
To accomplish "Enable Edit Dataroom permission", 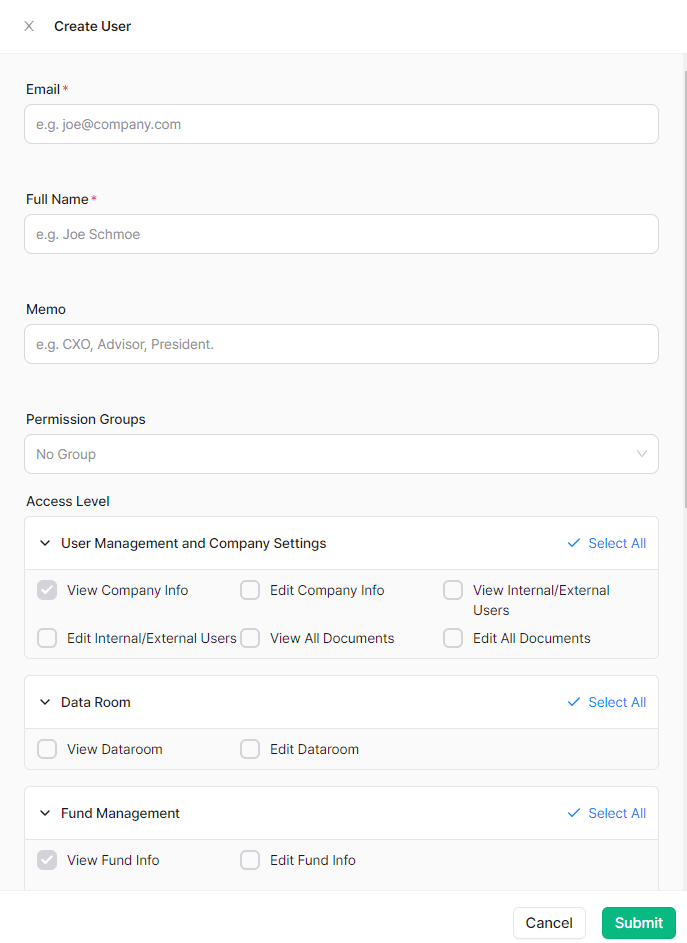I will click(250, 749).
